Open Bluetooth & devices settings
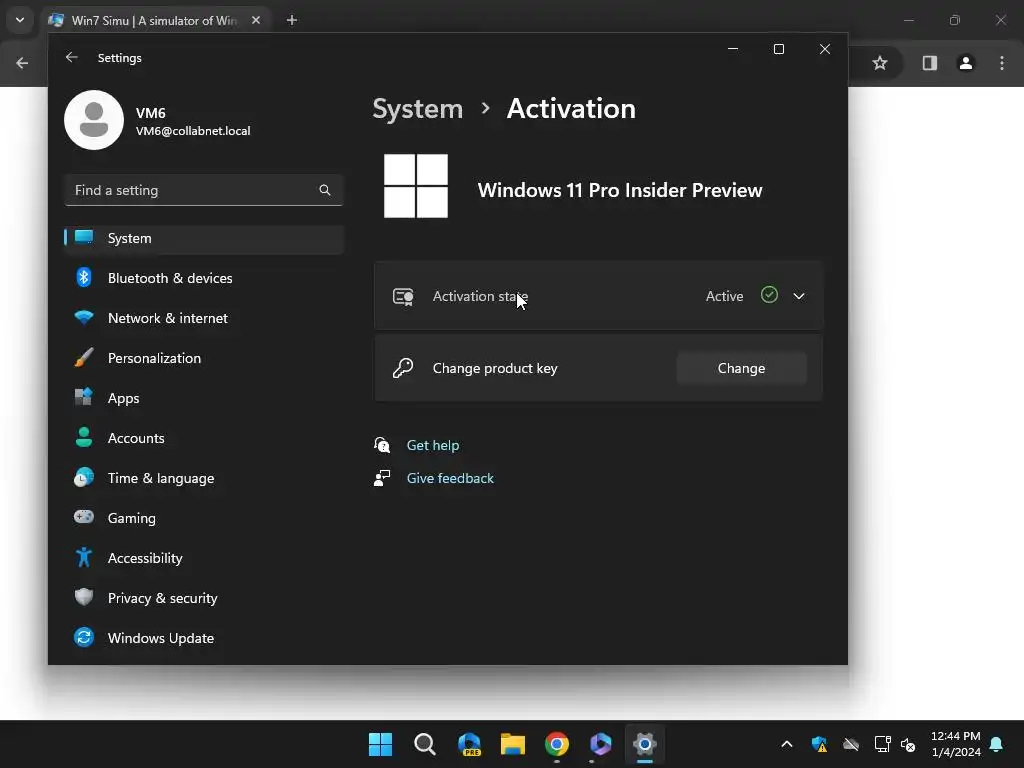 (204, 278)
